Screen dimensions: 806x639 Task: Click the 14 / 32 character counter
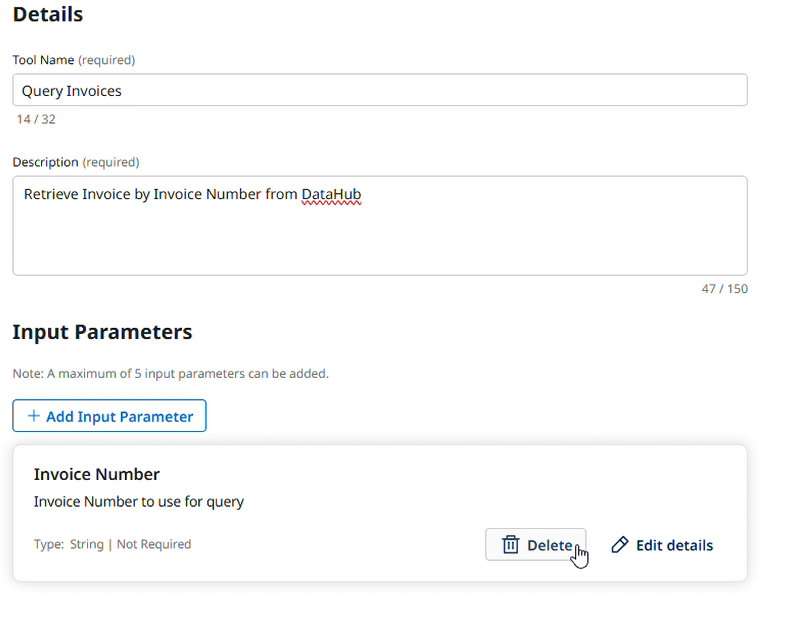[x=36, y=119]
